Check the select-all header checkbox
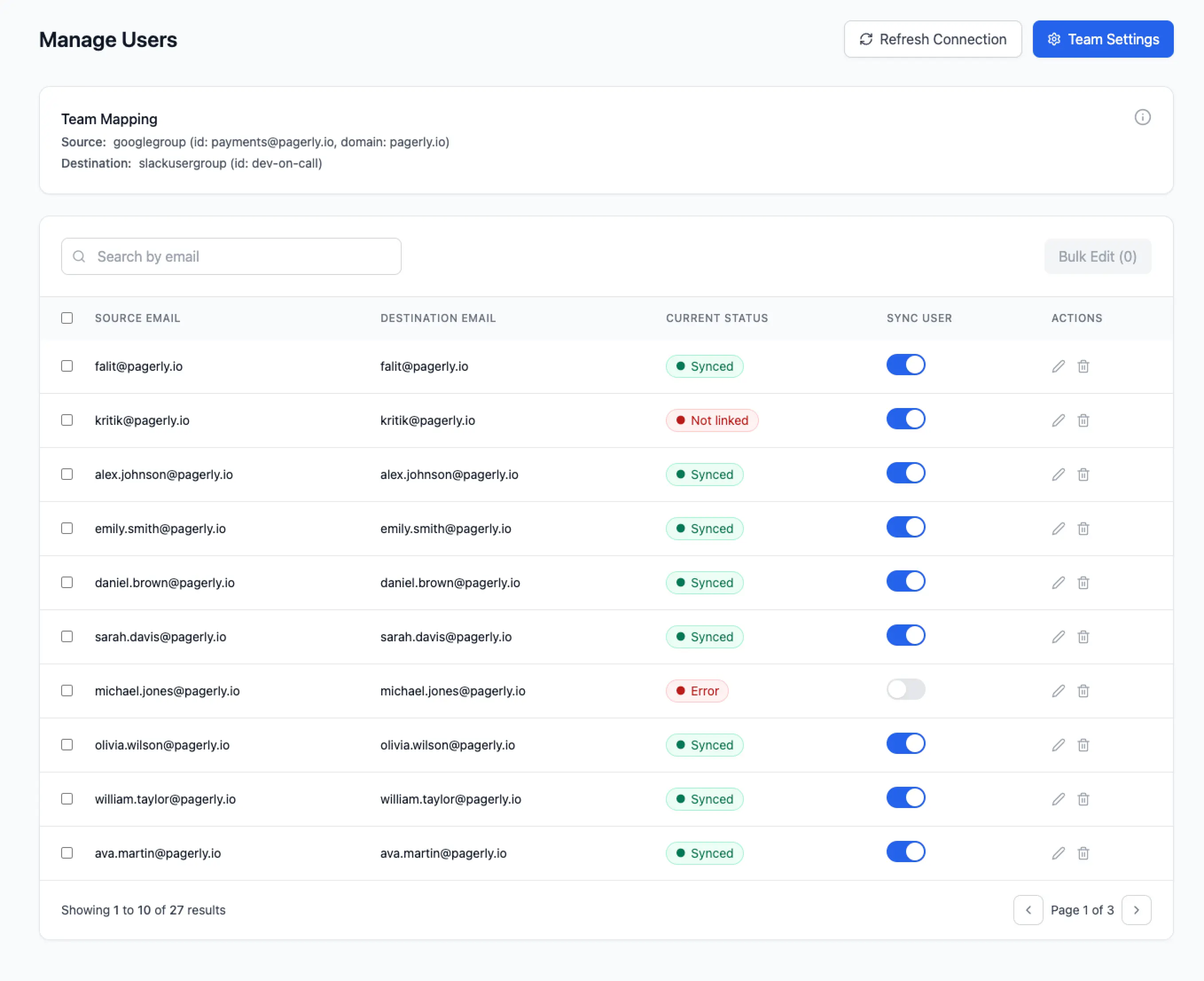Image resolution: width=1204 pixels, height=981 pixels. tap(67, 318)
